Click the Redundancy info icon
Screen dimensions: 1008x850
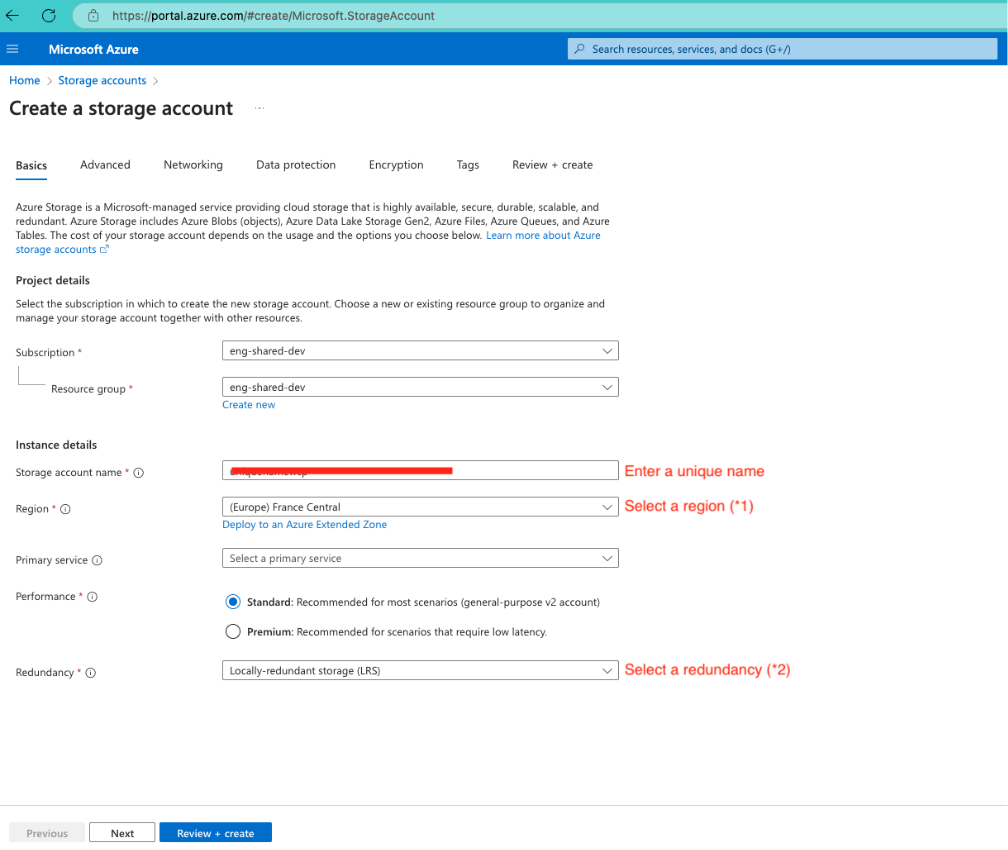(x=90, y=672)
